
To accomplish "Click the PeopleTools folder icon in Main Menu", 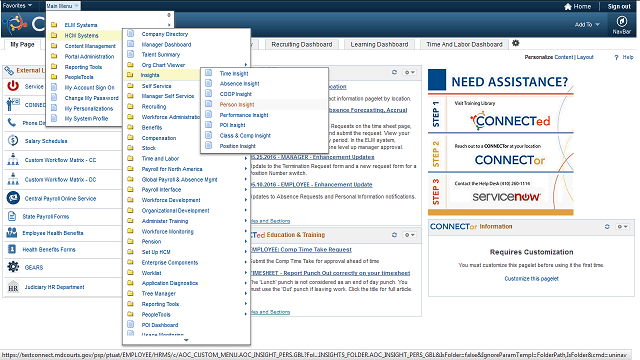I will coord(54,77).
